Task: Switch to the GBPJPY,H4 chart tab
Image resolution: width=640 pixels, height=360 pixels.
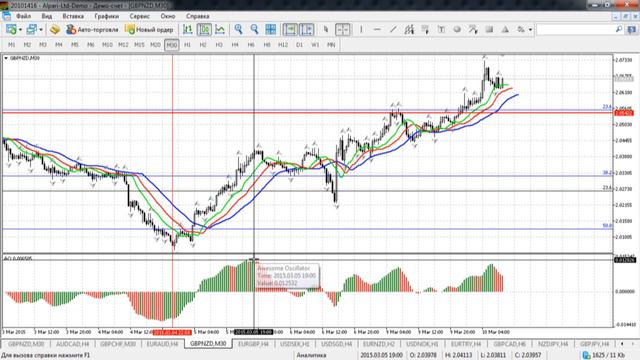Action: click(x=594, y=344)
